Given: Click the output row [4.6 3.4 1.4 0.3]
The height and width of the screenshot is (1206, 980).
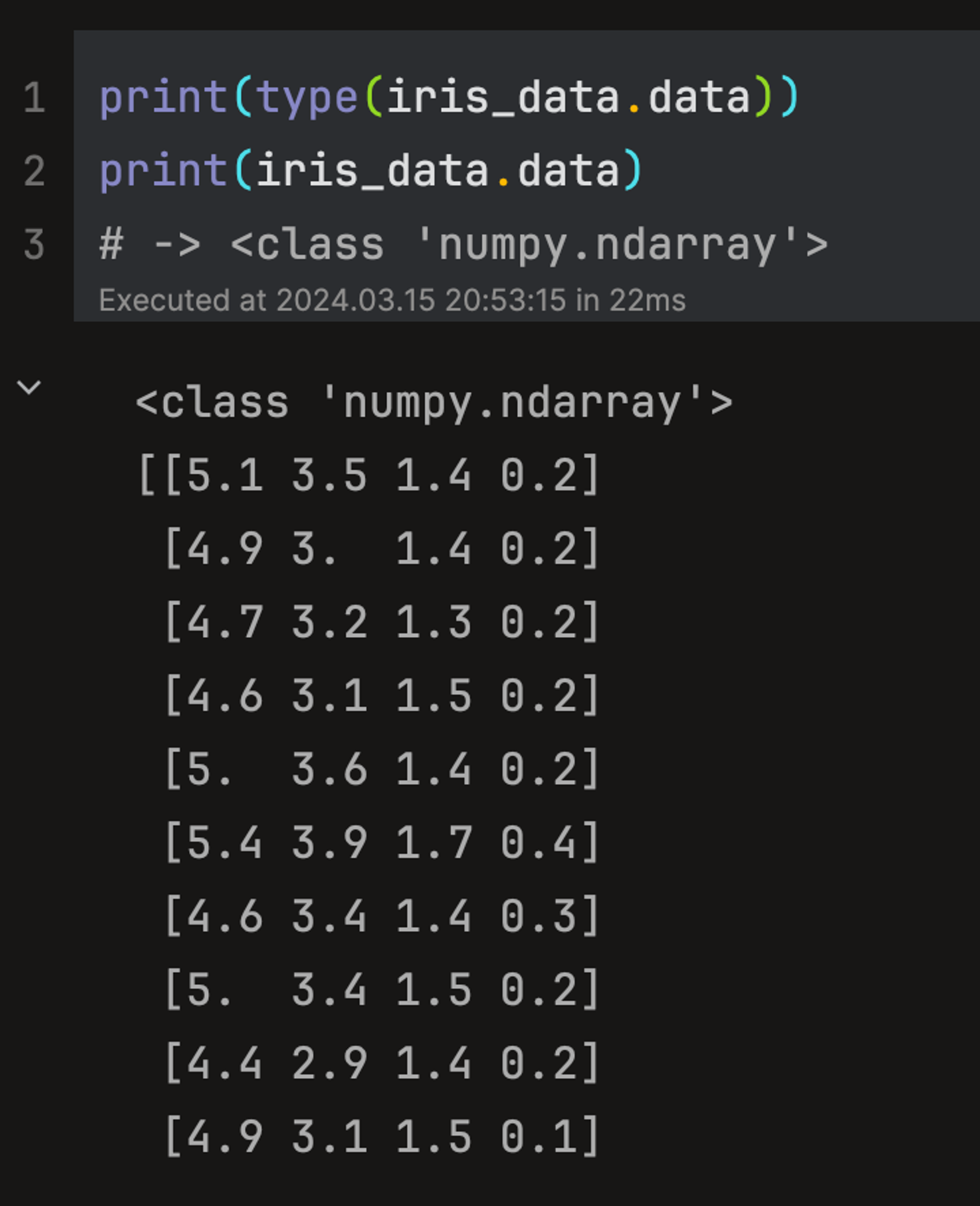Looking at the screenshot, I should [x=382, y=916].
